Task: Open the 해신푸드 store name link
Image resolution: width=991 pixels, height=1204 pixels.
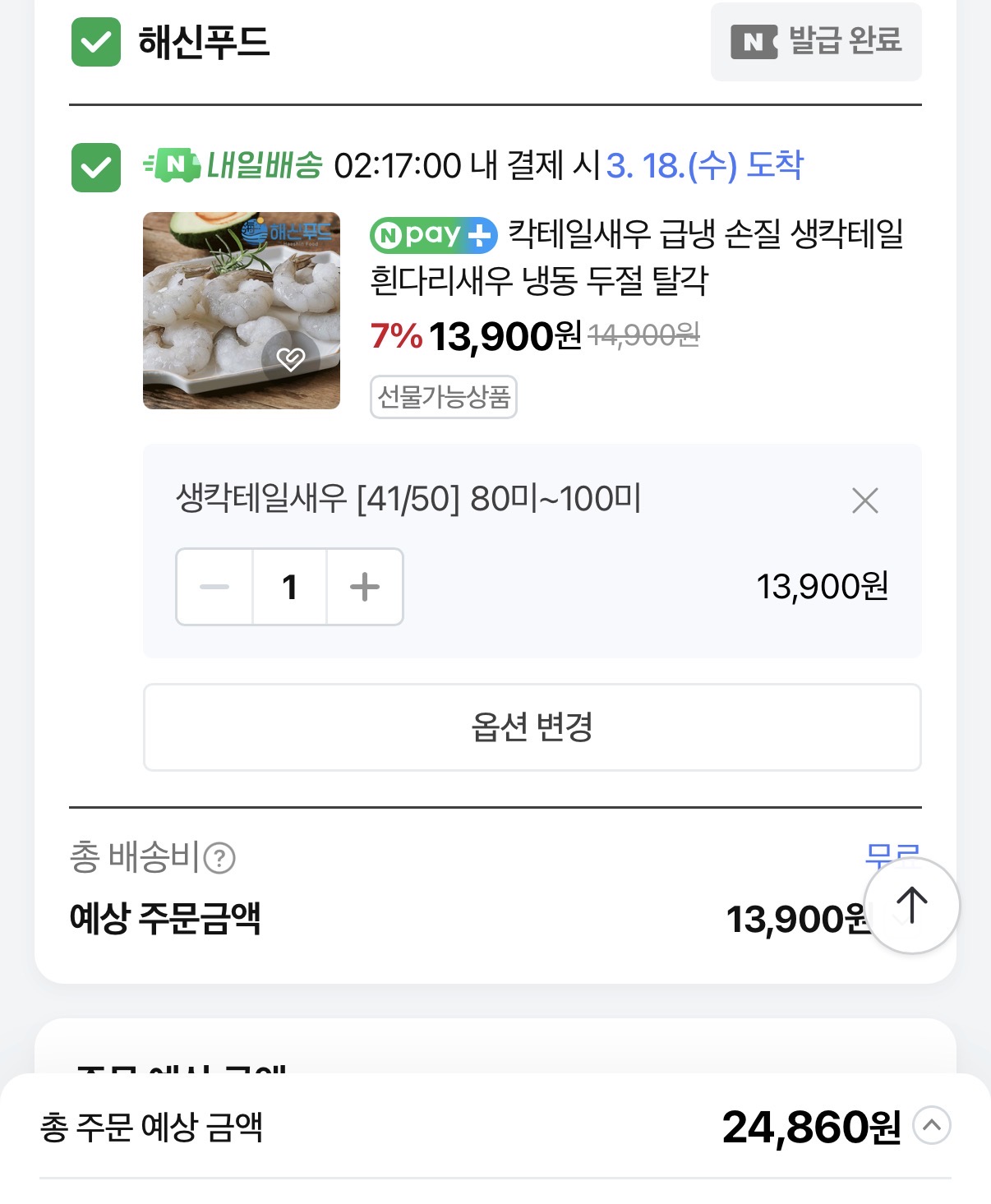Action: pyautogui.click(x=204, y=42)
